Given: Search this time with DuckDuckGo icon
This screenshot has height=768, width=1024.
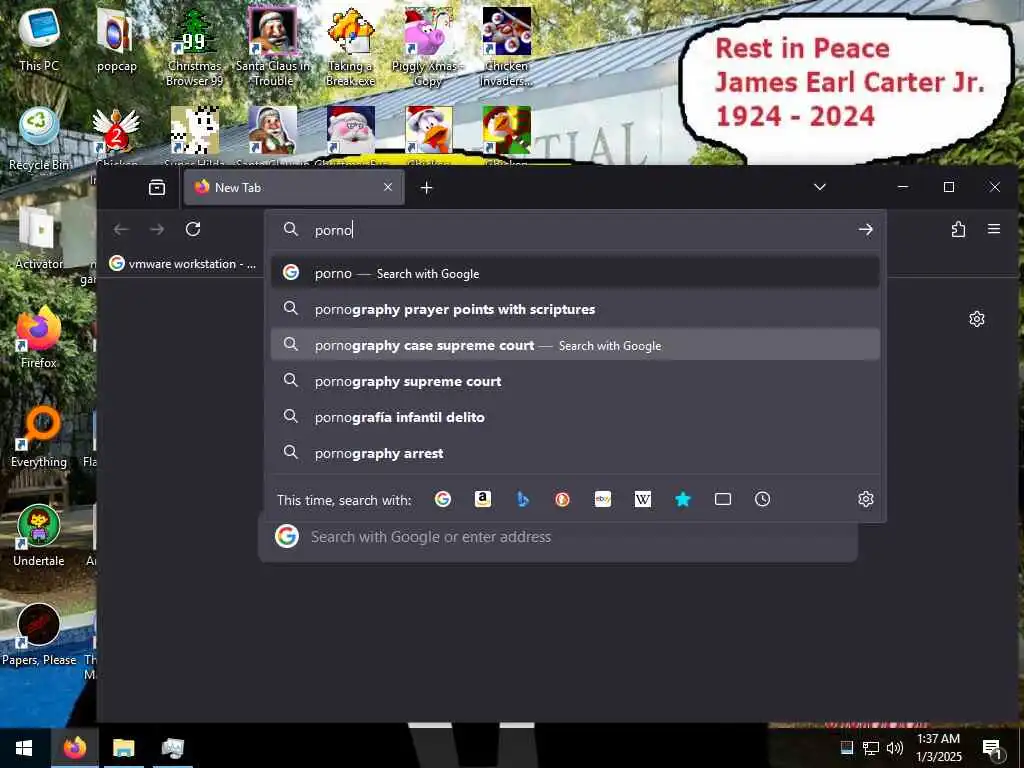Looking at the screenshot, I should pos(562,500).
